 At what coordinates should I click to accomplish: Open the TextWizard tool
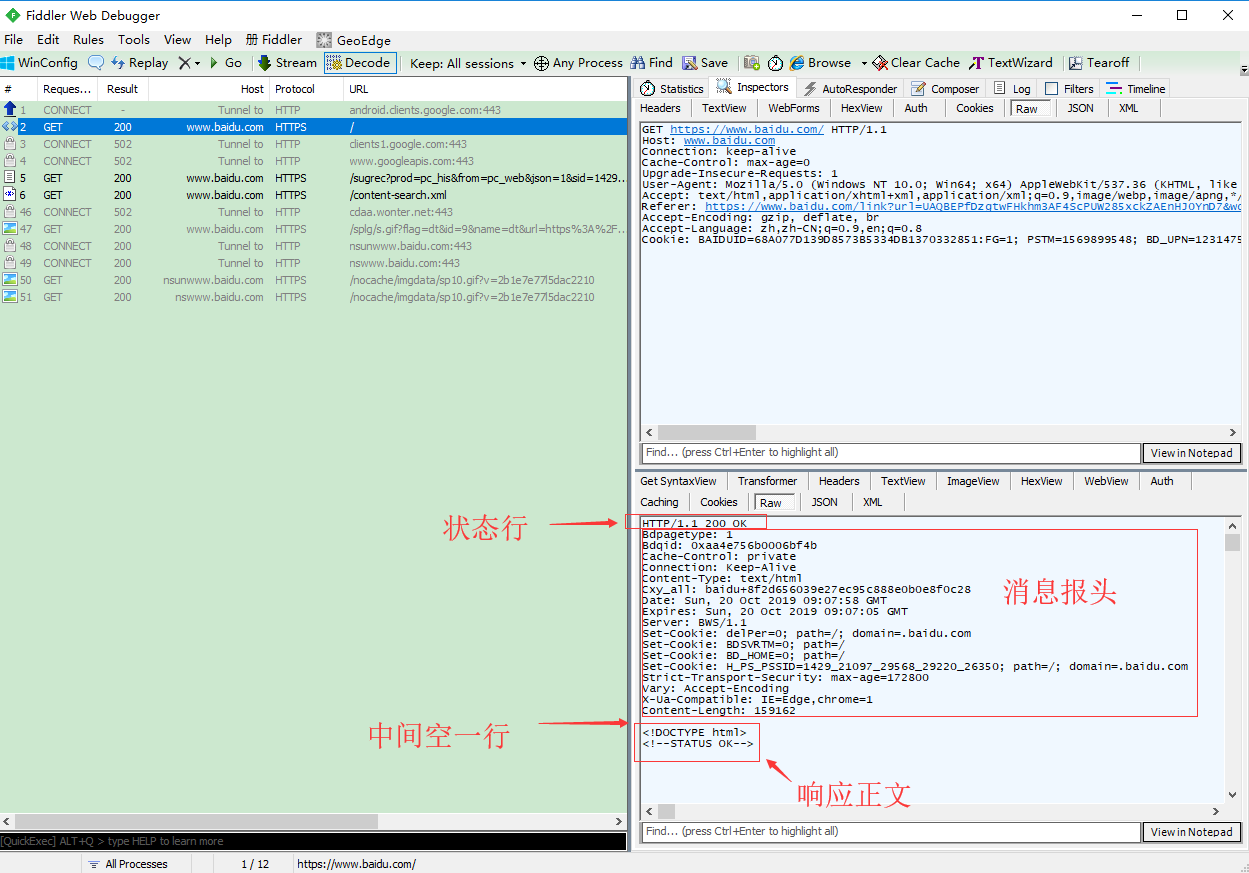1011,62
